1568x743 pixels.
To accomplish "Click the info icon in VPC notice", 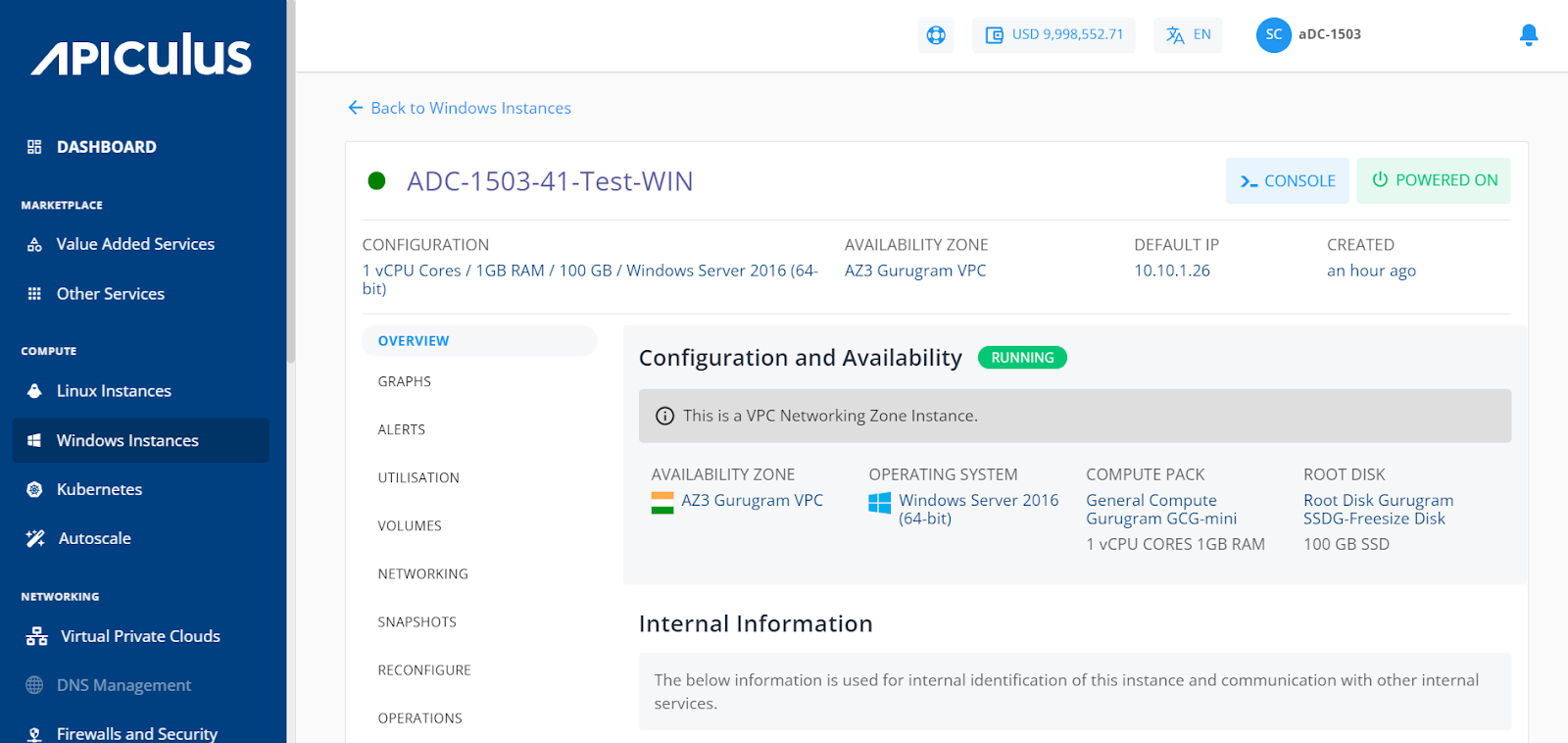I will point(664,416).
